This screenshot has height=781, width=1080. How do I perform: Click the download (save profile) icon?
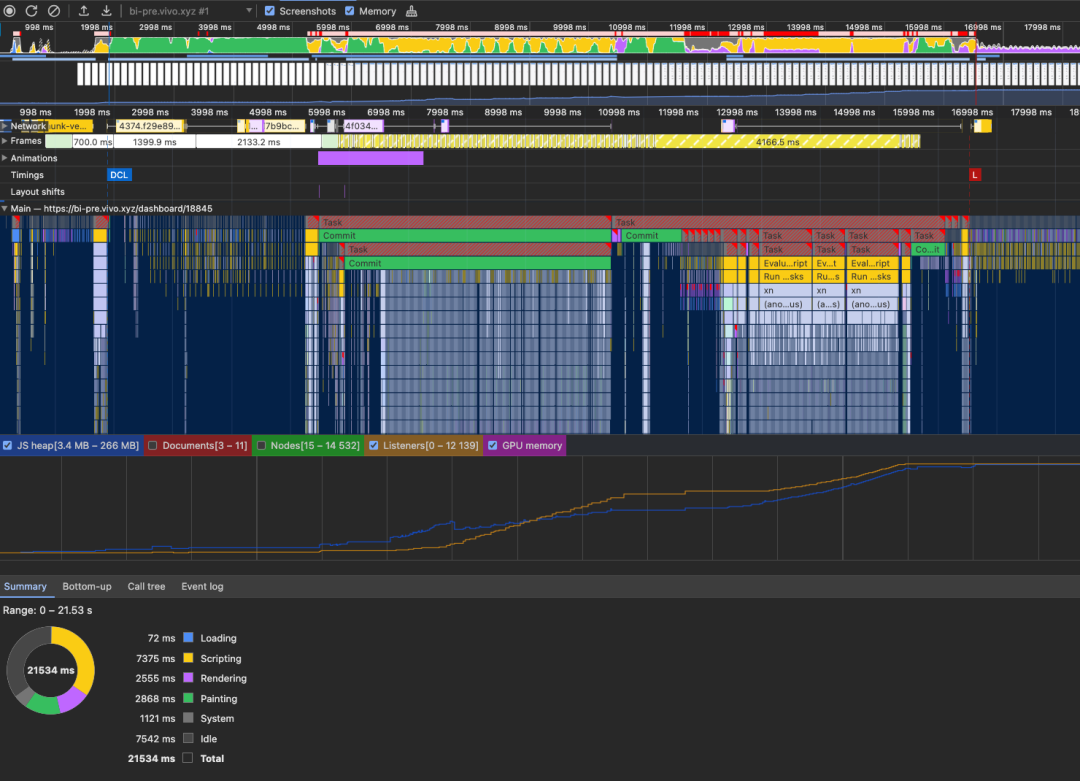(104, 11)
